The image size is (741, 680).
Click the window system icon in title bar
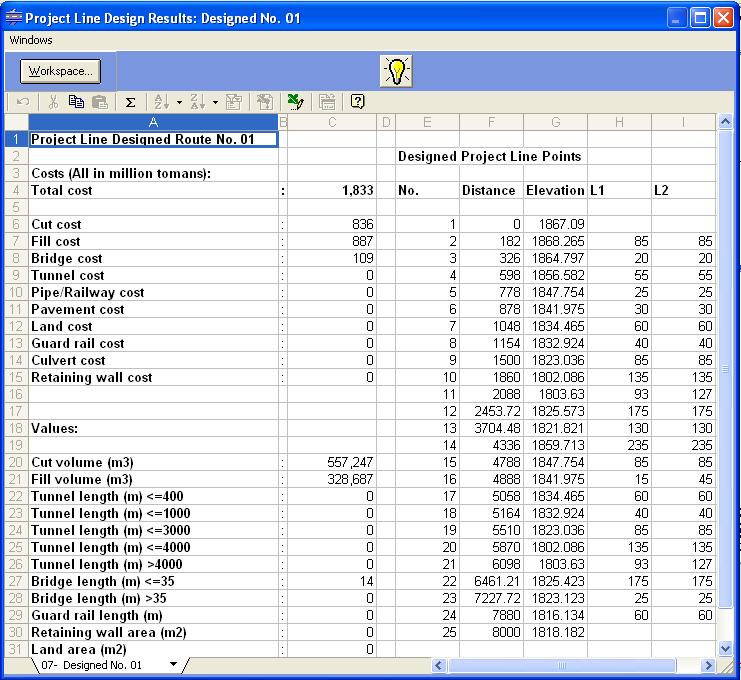(14, 17)
